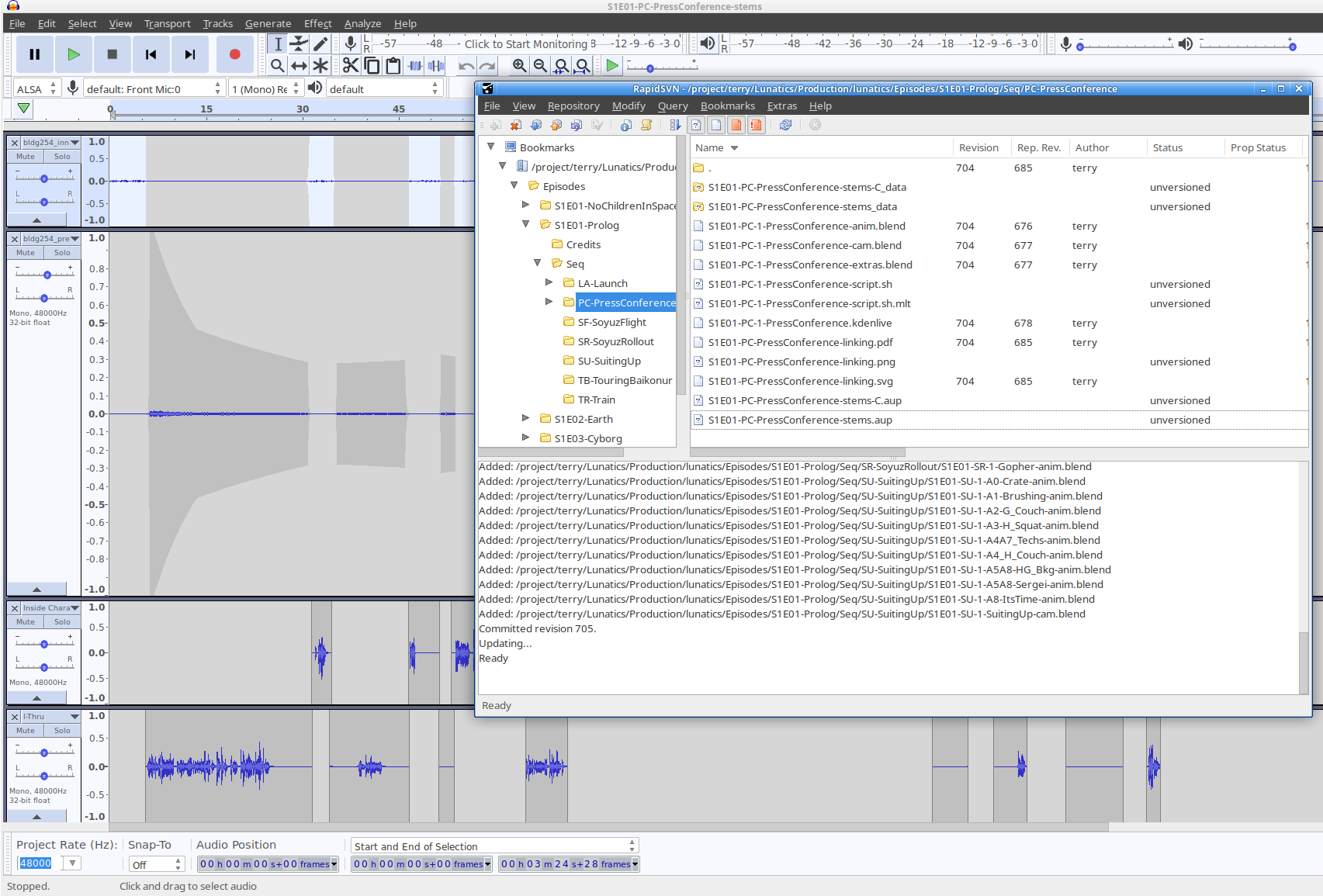Mute the bldg254_inn track
This screenshot has width=1323, height=896.
26,157
